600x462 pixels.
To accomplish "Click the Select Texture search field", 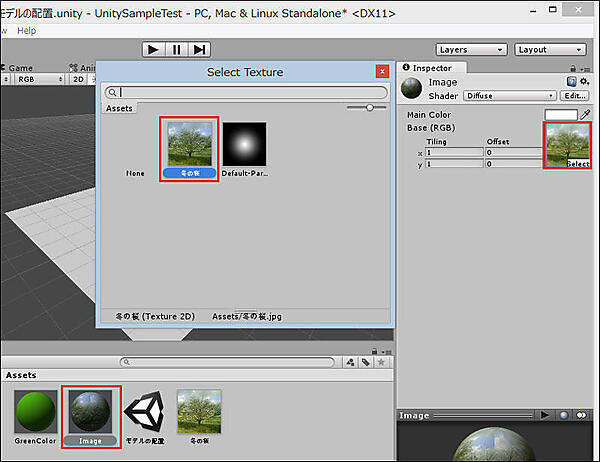I will click(x=246, y=92).
